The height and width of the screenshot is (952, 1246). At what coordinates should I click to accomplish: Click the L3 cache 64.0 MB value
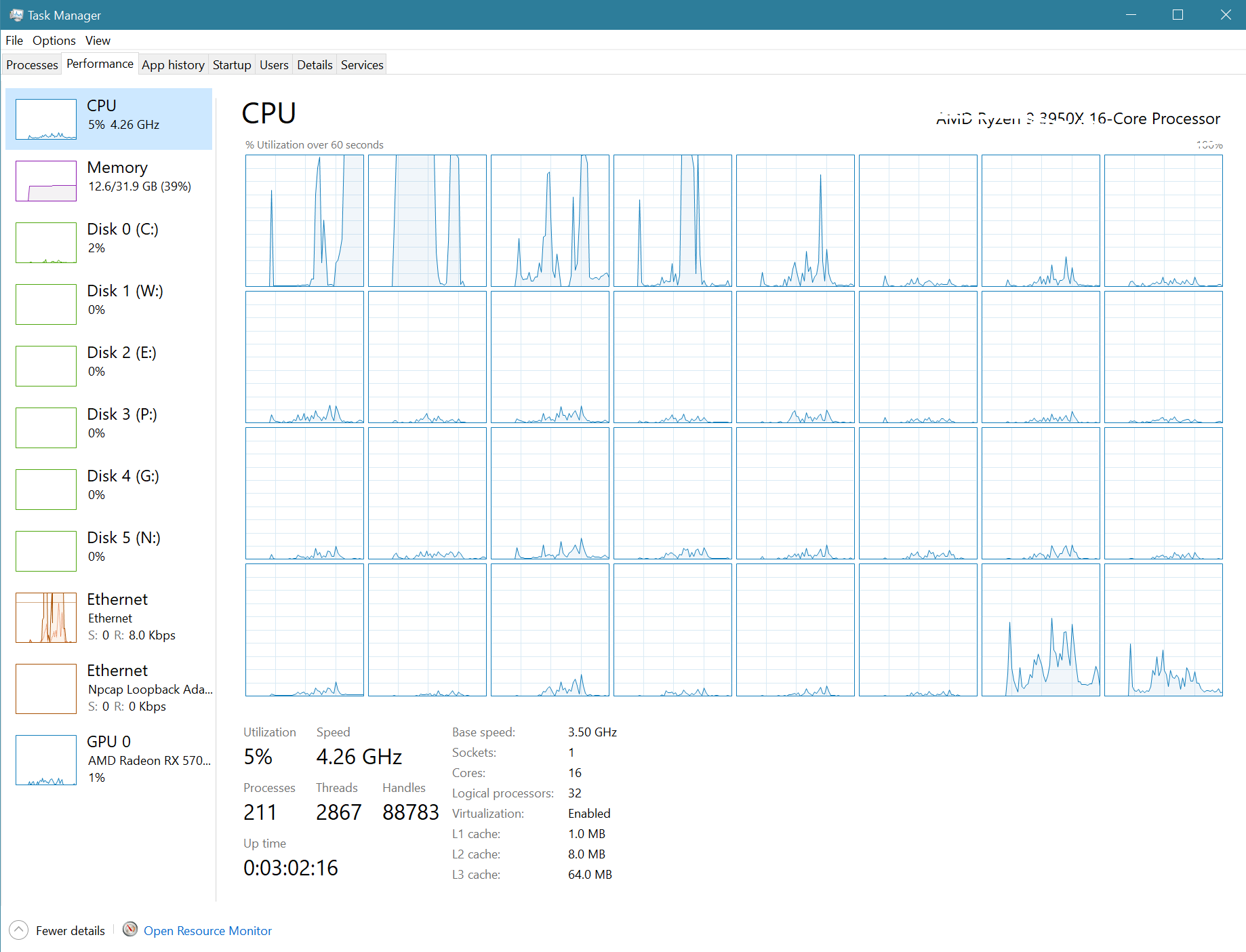(590, 875)
